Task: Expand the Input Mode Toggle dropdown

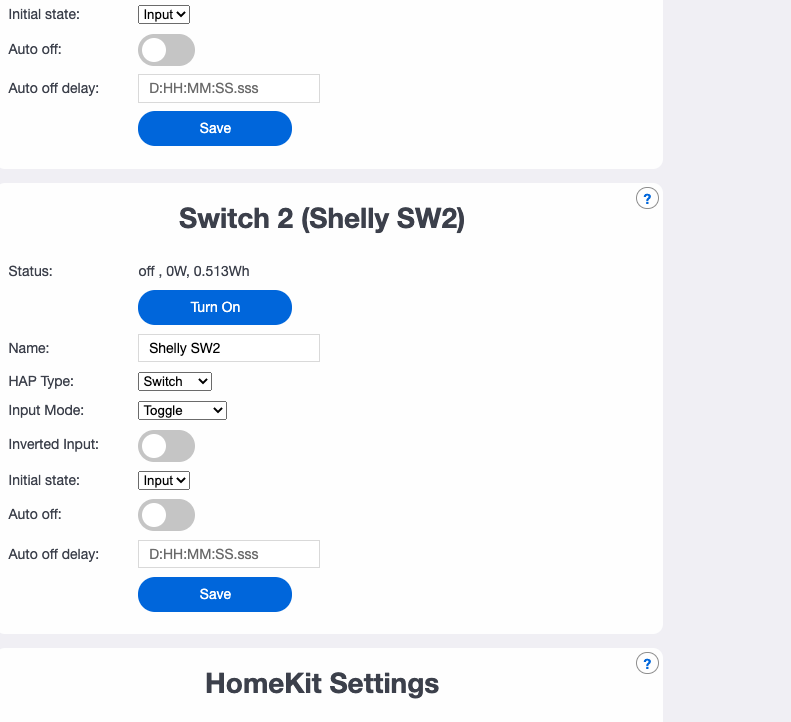Action: [182, 410]
